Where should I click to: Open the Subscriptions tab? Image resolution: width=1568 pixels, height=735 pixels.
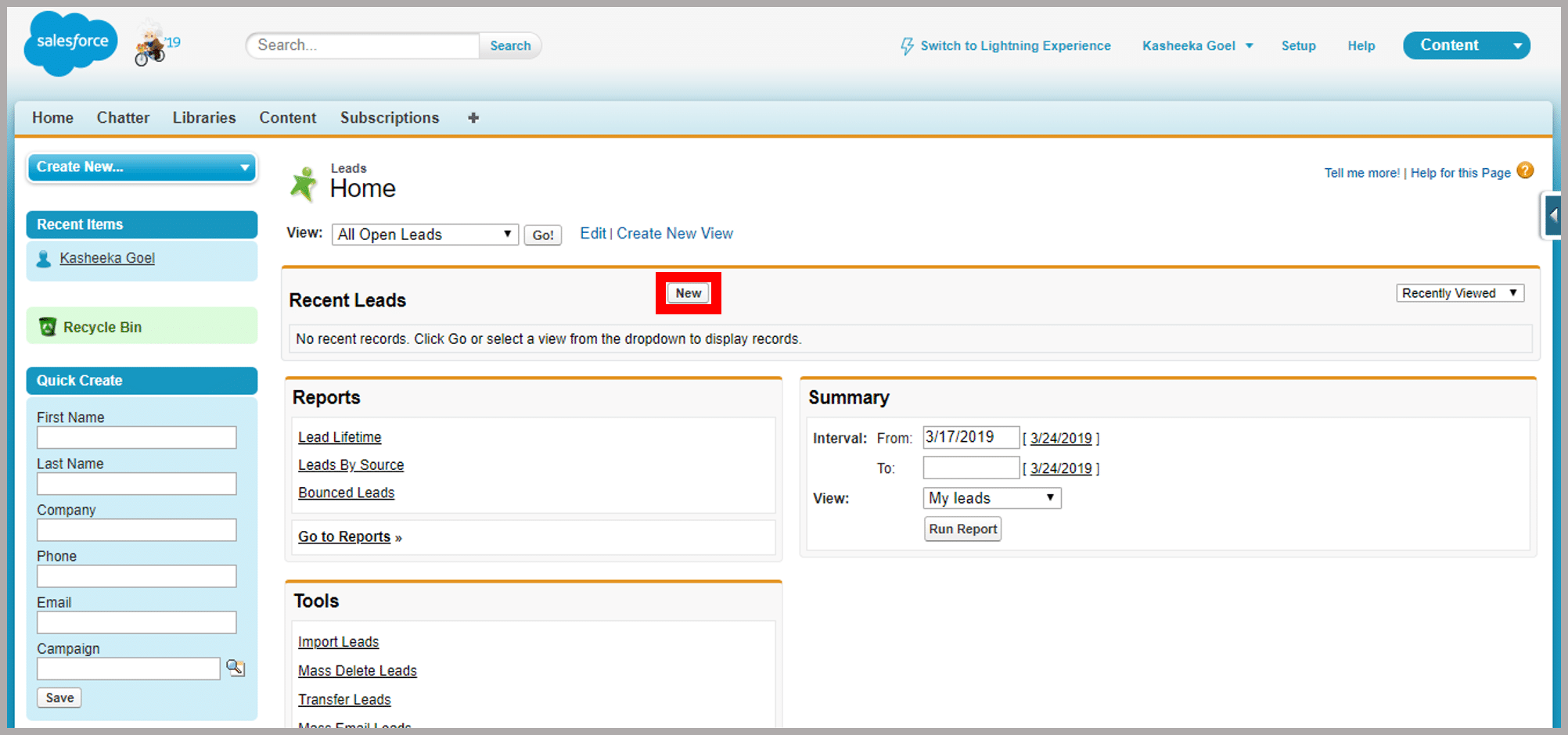(390, 118)
